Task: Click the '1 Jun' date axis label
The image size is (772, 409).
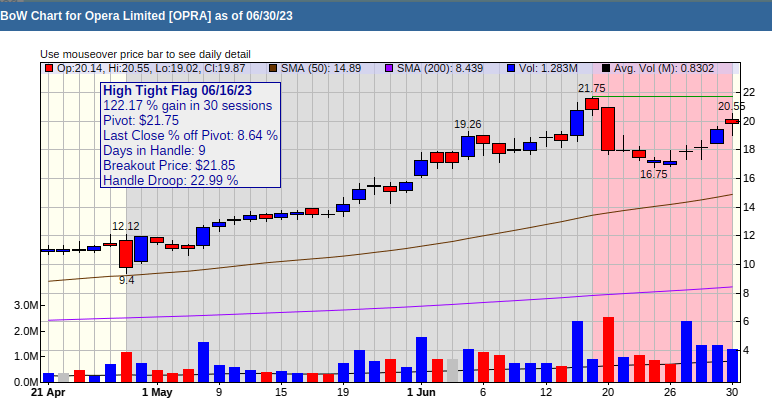Action: [x=421, y=392]
